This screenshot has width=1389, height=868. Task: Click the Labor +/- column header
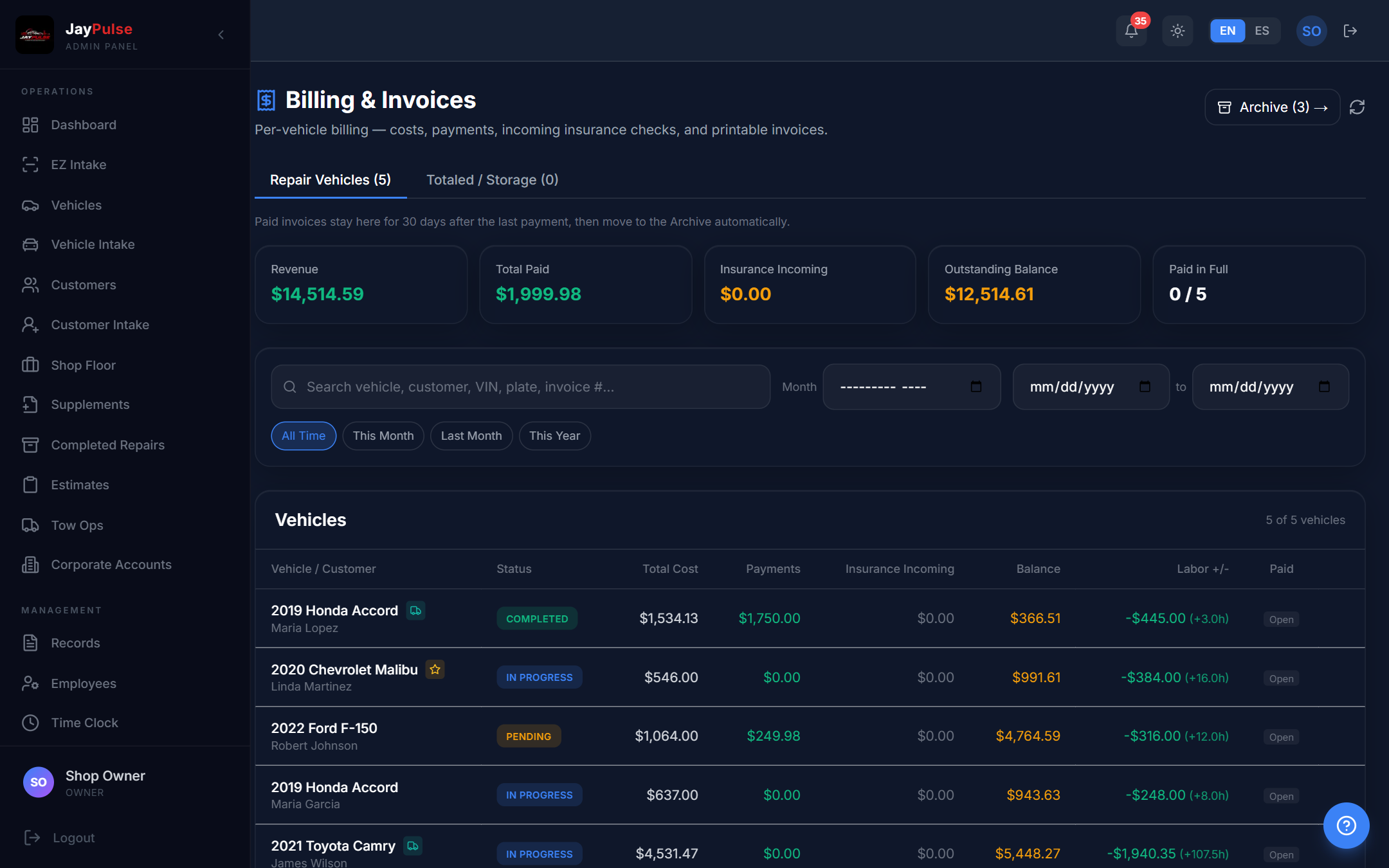[1203, 569]
